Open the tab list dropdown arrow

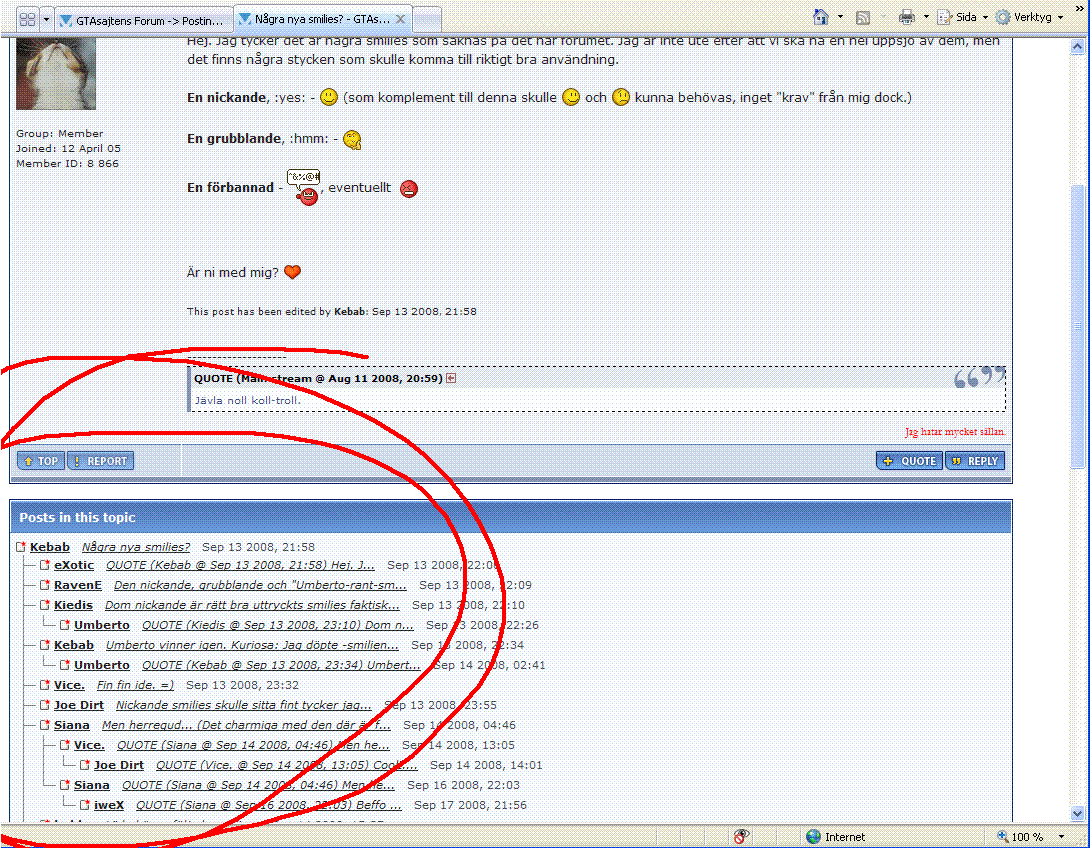pos(47,19)
